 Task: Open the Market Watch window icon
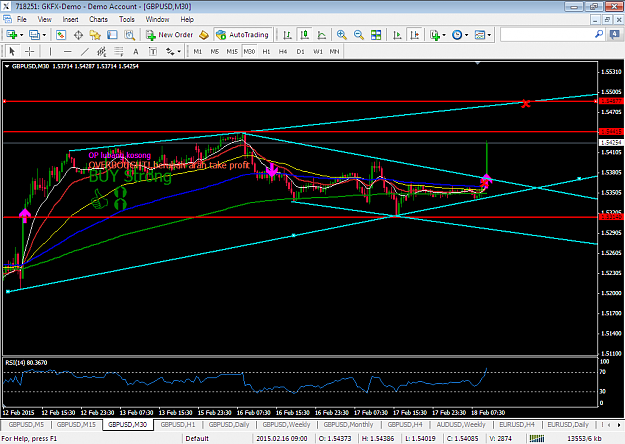pos(61,35)
